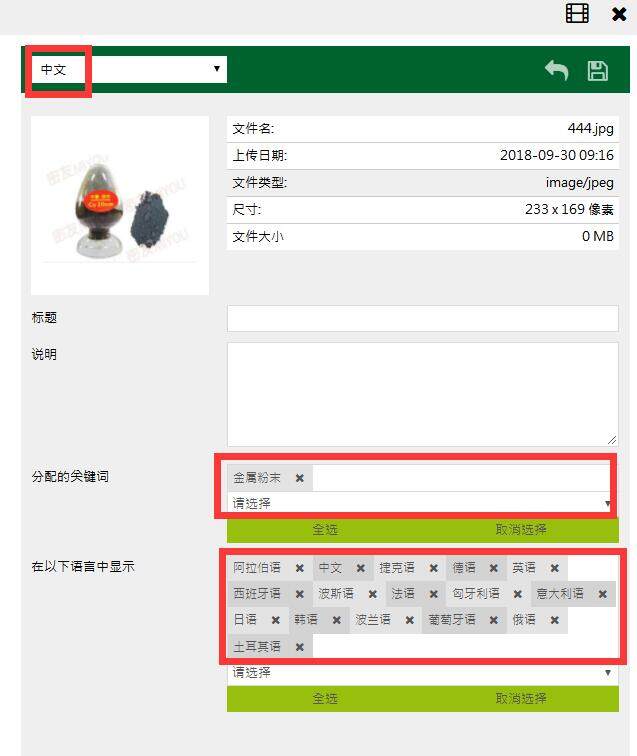Open the 中文 language dropdown
637x756 pixels.
pos(129,69)
